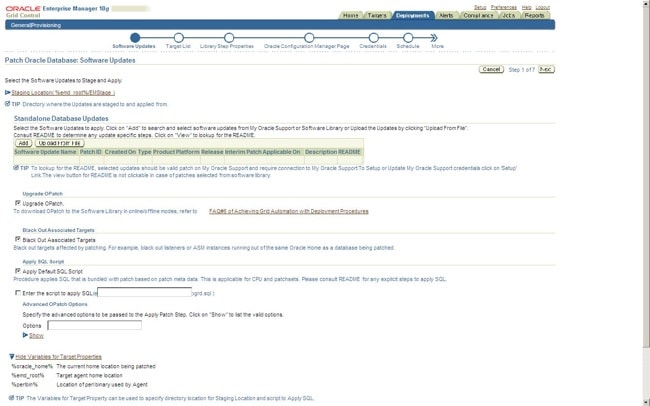The height and width of the screenshot is (406, 650).
Task: Click the Next button
Action: coord(546,69)
